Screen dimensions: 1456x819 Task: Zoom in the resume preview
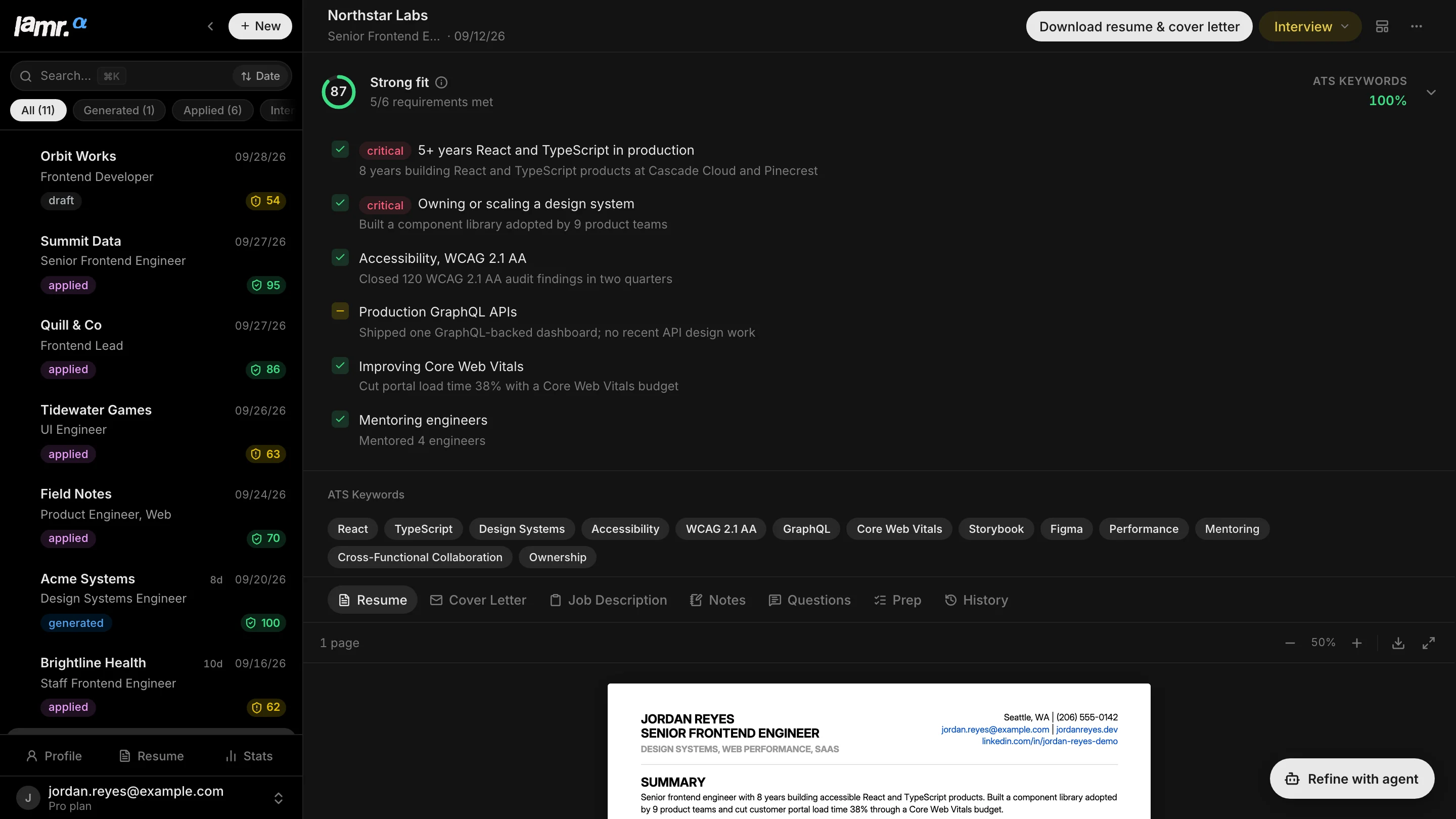(x=1356, y=643)
